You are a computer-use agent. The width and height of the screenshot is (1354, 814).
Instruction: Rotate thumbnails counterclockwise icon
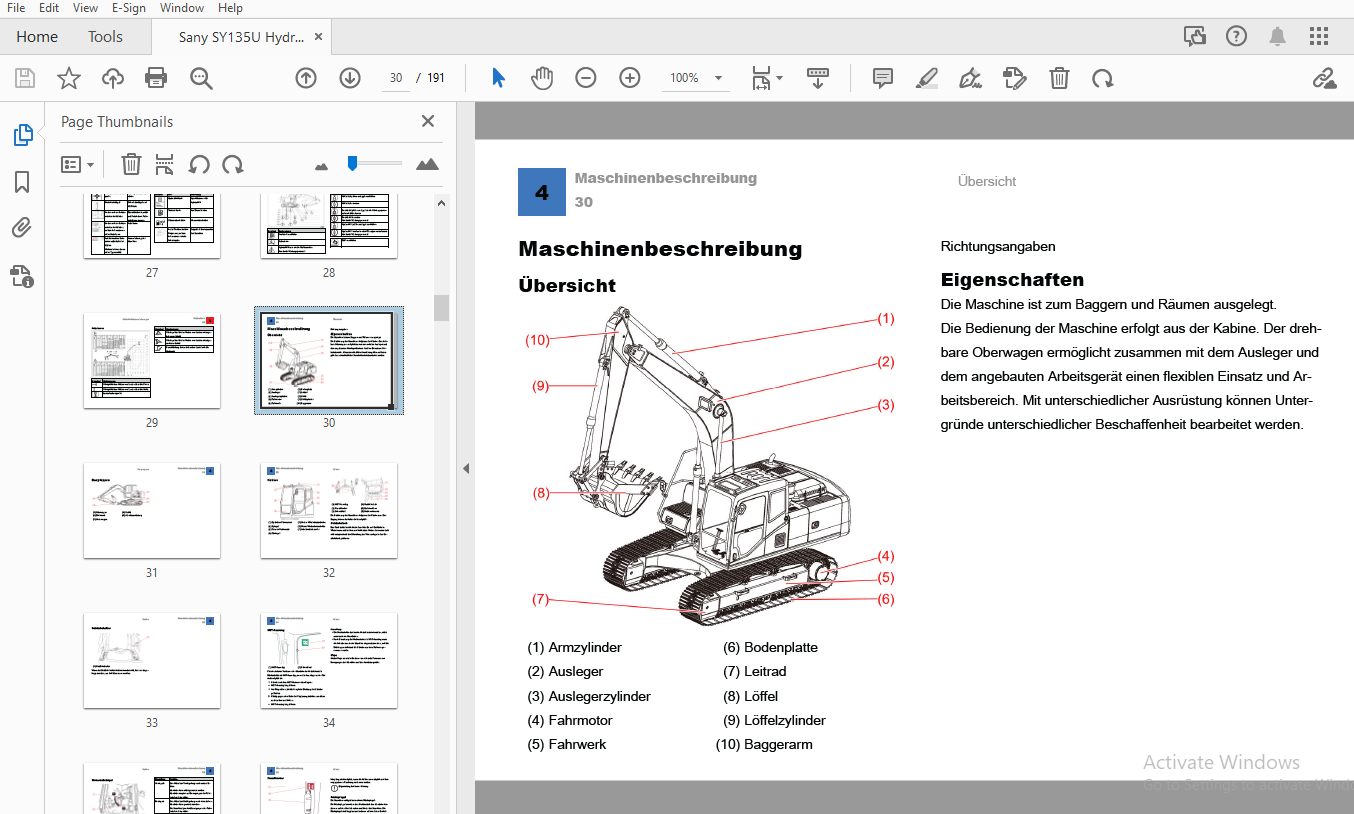(x=199, y=164)
